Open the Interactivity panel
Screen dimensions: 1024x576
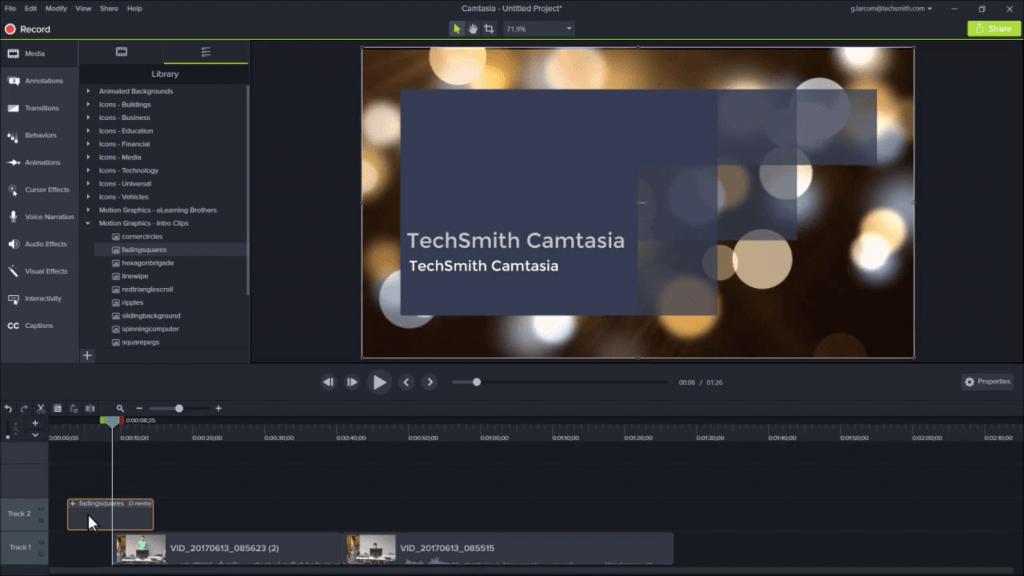coord(39,298)
